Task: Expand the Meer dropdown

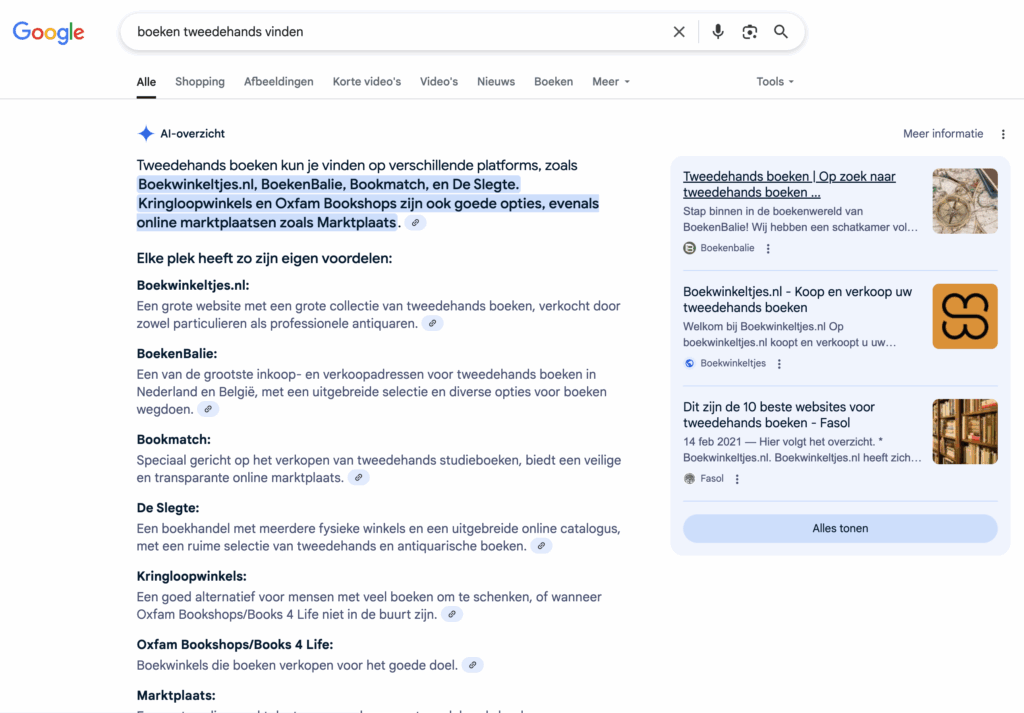Action: point(611,82)
